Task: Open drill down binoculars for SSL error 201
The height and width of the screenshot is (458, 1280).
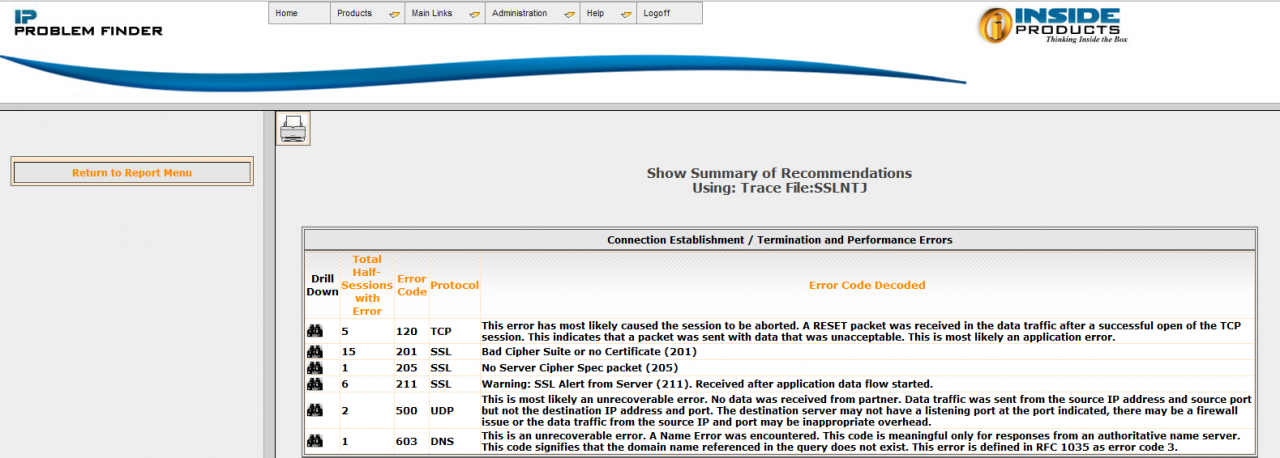Action: [315, 351]
